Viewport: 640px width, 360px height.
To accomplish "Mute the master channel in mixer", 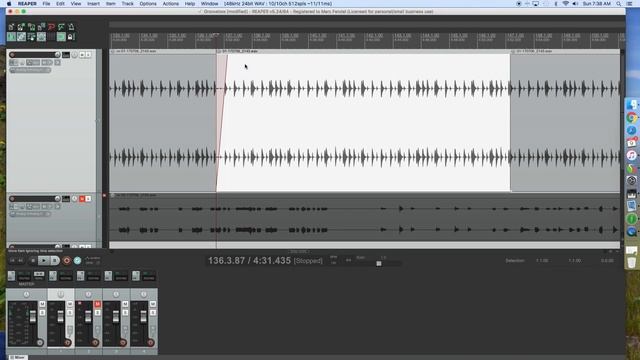I will point(42,304).
